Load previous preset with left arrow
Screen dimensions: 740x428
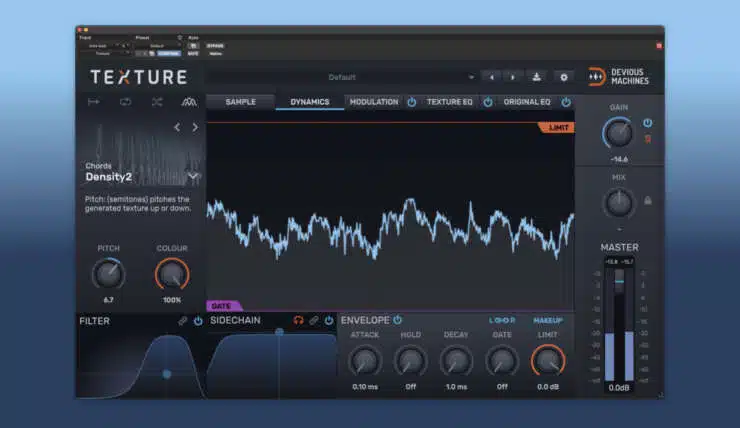pos(491,77)
